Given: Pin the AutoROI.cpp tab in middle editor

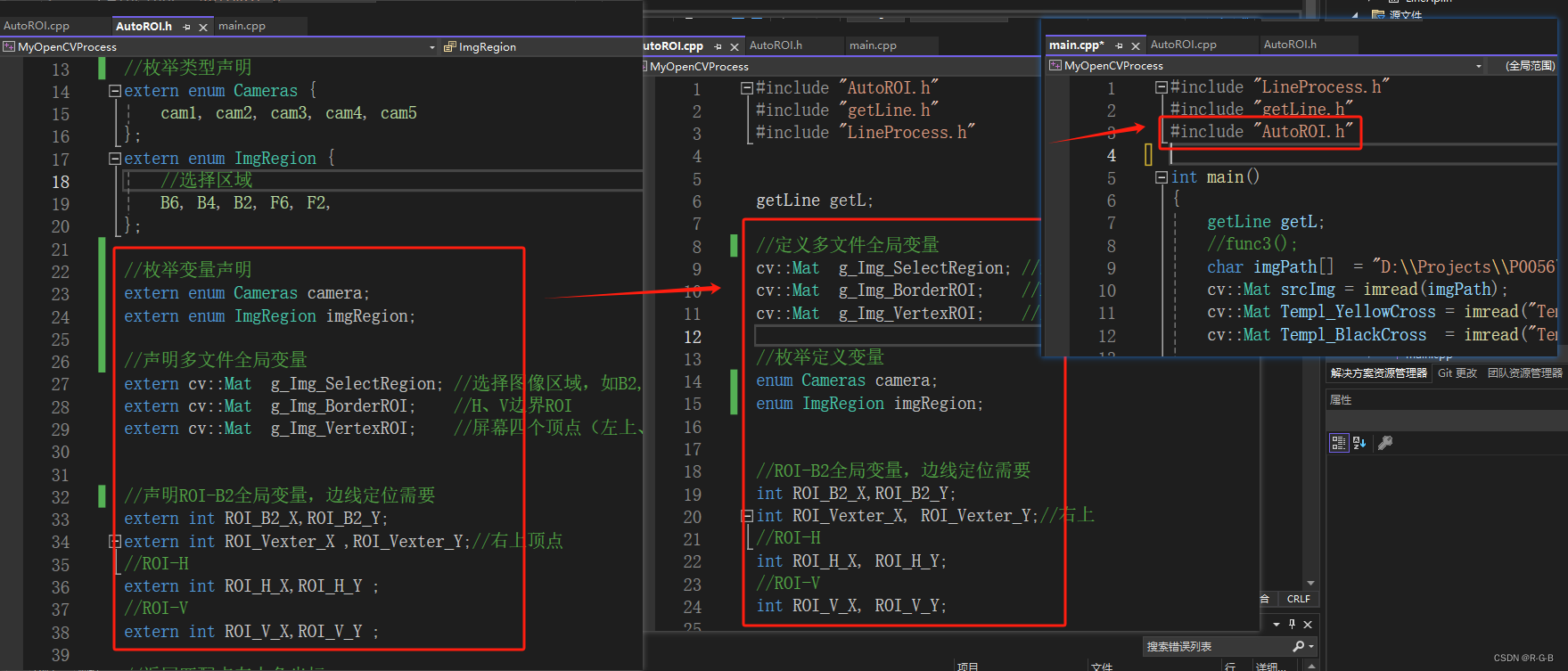Looking at the screenshot, I should pyautogui.click(x=718, y=46).
